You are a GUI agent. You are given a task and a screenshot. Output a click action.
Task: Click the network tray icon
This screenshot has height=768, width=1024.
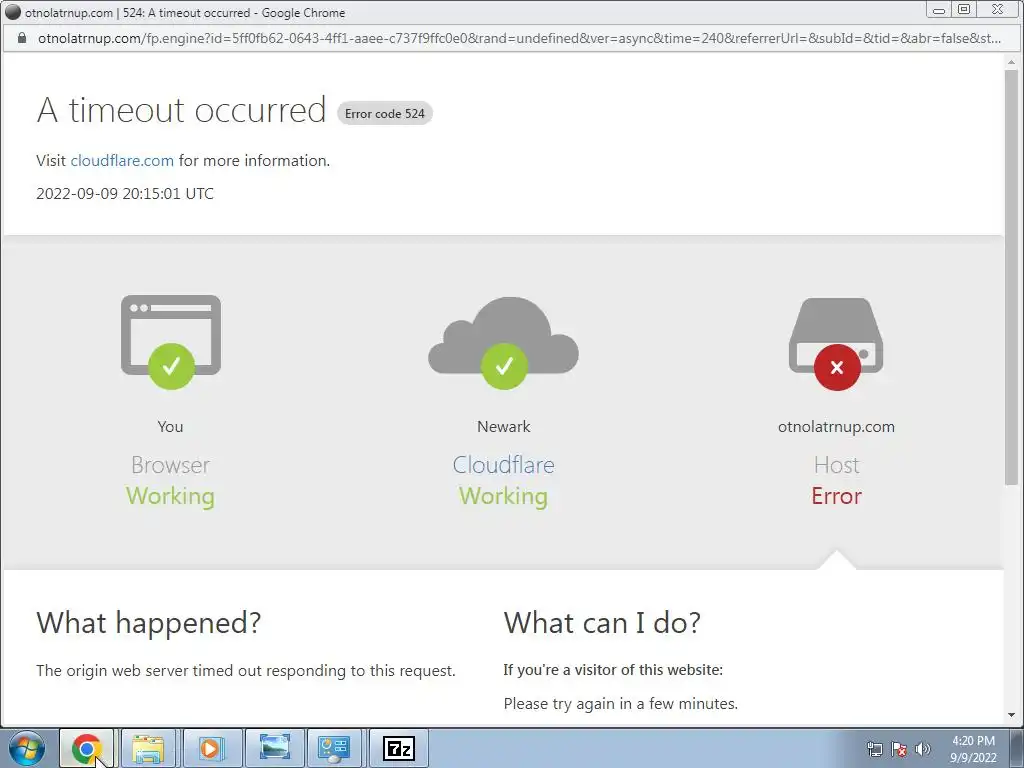click(x=874, y=749)
